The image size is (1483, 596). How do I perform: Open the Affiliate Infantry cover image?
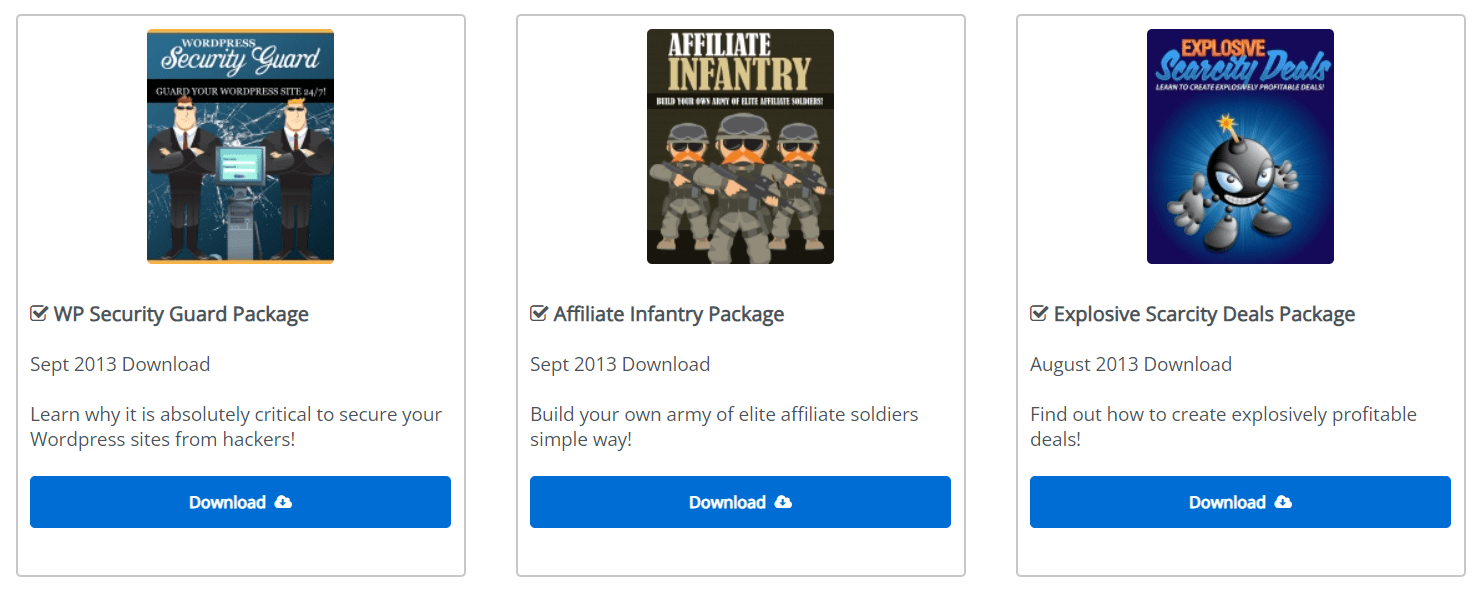click(x=740, y=146)
